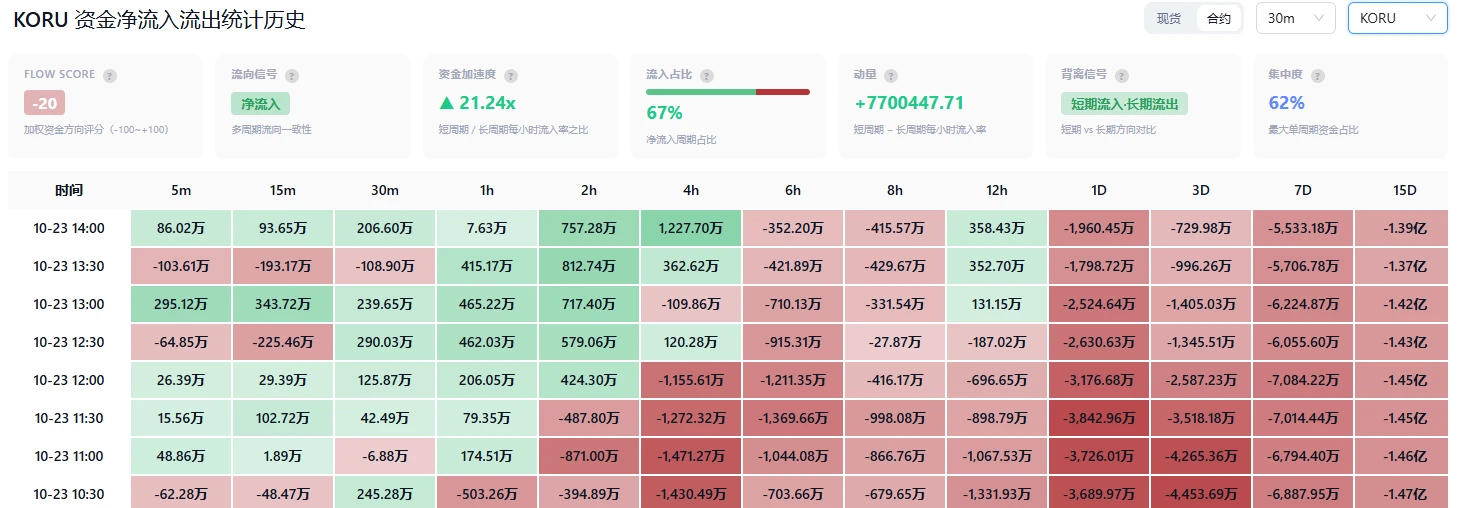Click help icon next to 资金加速度
The width and height of the screenshot is (1479, 508).
point(511,75)
